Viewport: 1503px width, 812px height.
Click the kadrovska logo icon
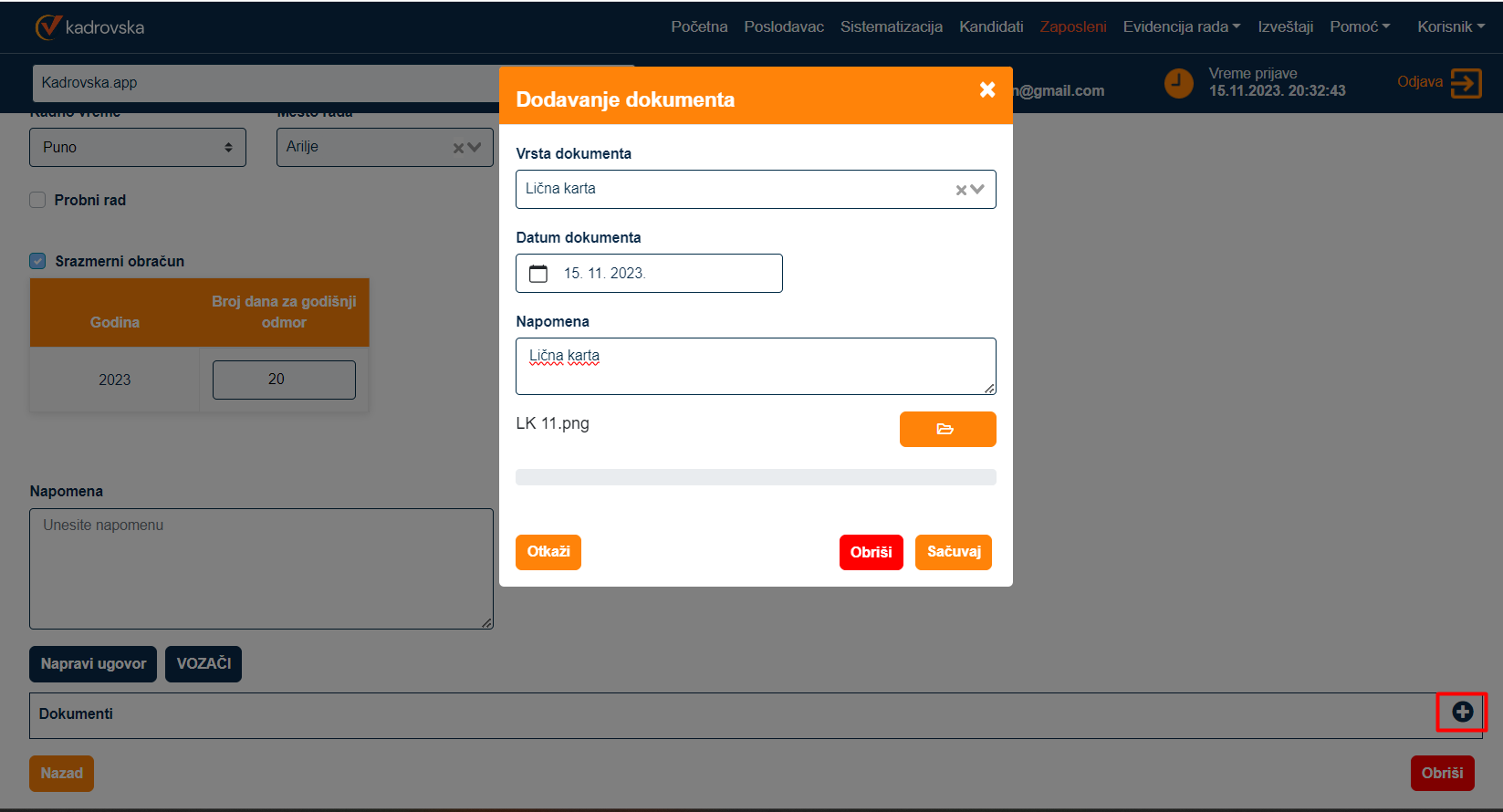(x=47, y=27)
